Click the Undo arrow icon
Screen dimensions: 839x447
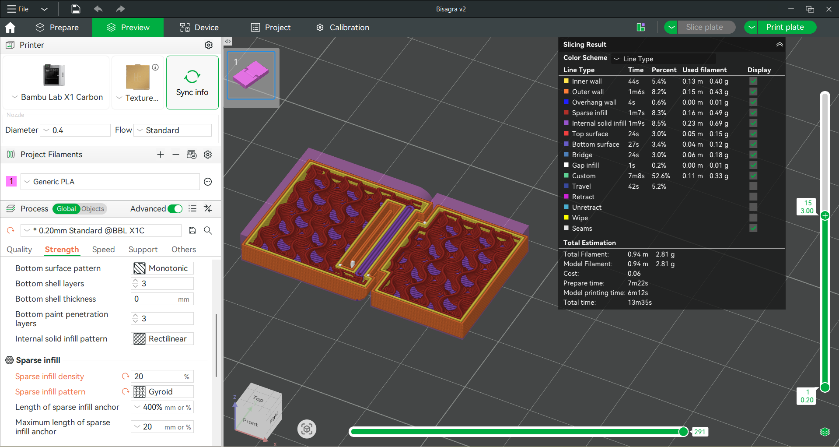click(x=98, y=9)
